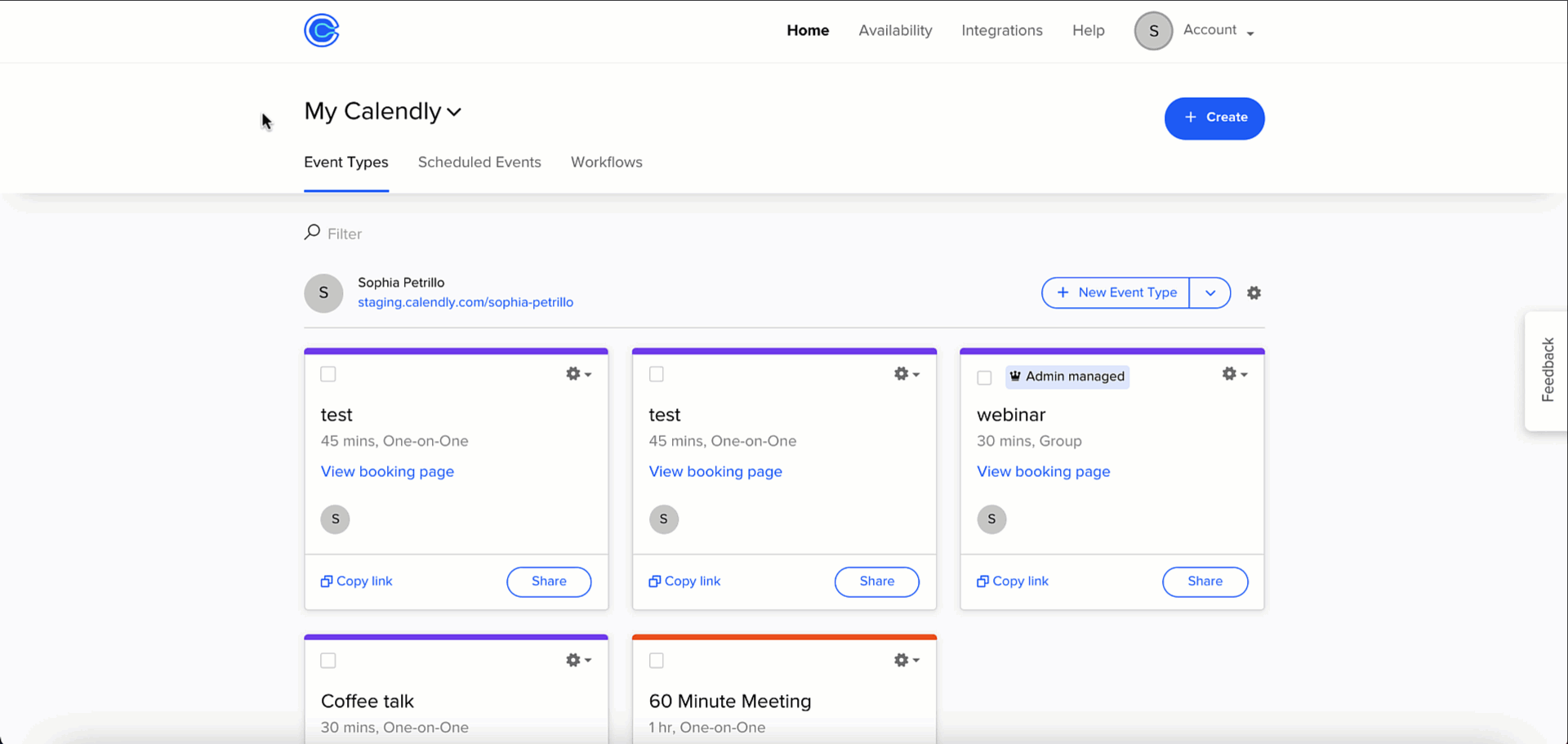Viewport: 1568px width, 744px height.
Task: Click the host avatar on webinar card
Action: coord(991,519)
